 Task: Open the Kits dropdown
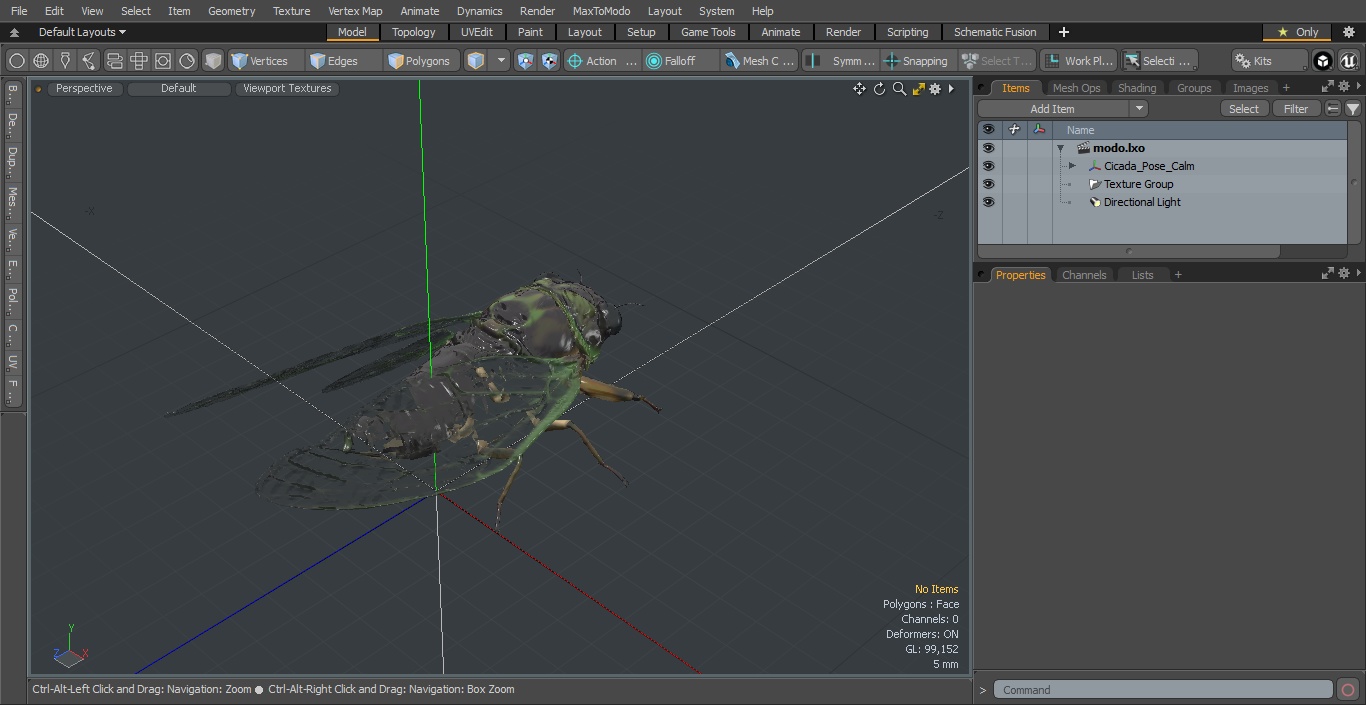[x=1269, y=61]
